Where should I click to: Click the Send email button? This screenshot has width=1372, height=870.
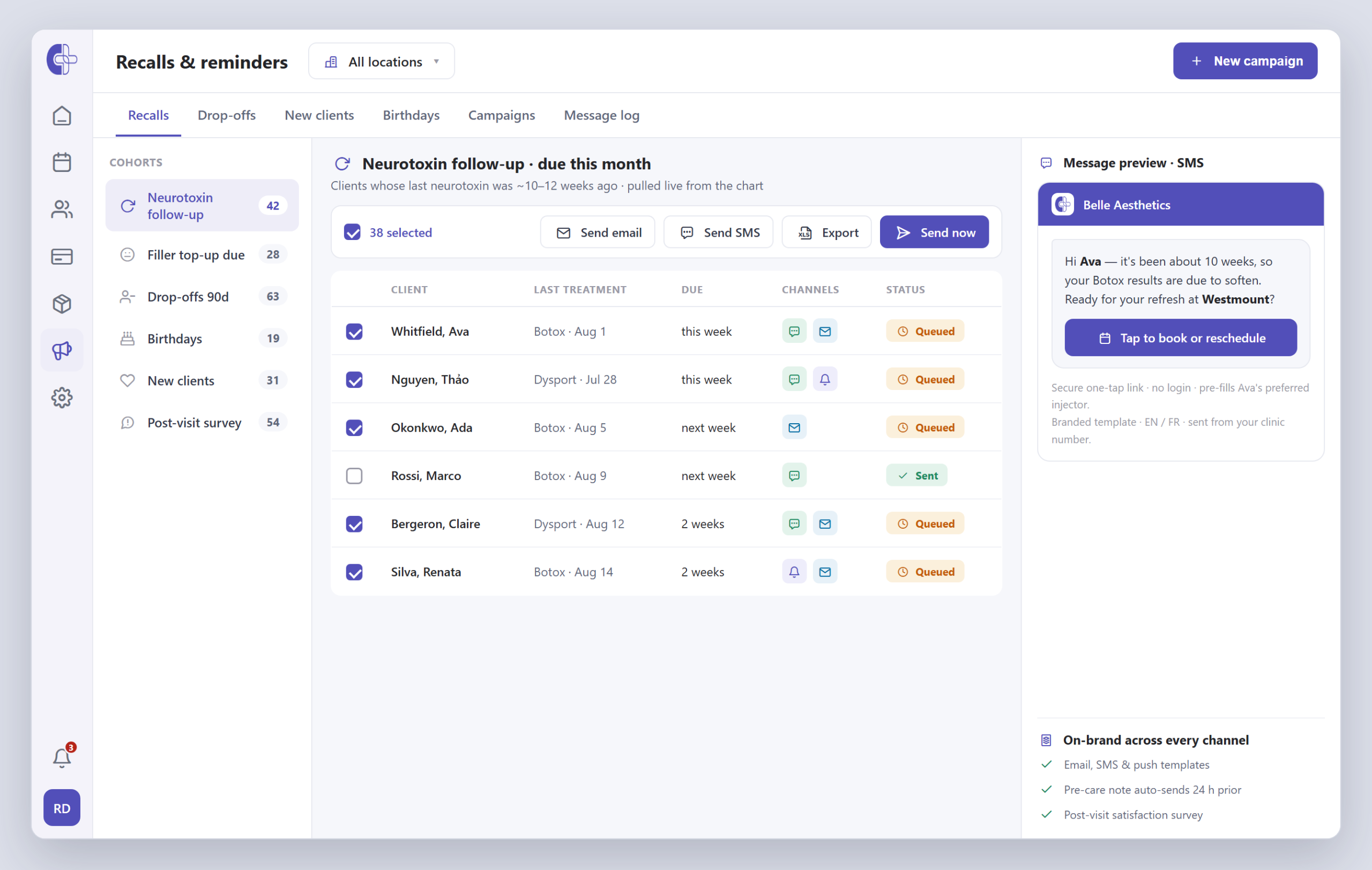[597, 232]
